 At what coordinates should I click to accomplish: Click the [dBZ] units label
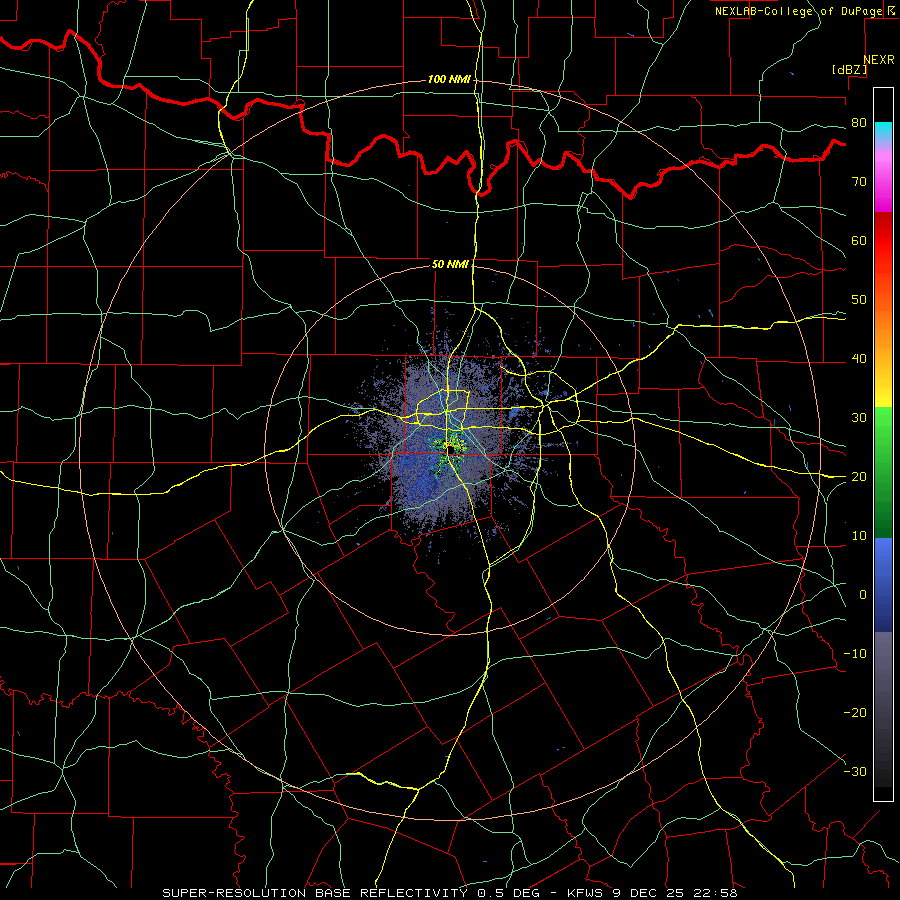click(849, 70)
